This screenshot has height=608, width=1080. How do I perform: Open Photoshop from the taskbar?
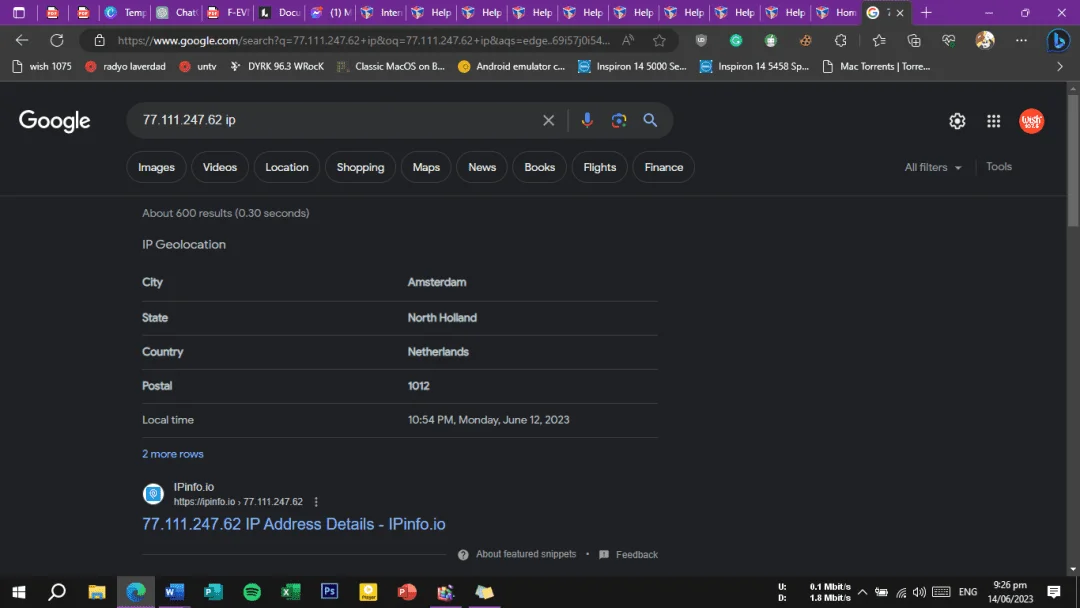point(330,591)
